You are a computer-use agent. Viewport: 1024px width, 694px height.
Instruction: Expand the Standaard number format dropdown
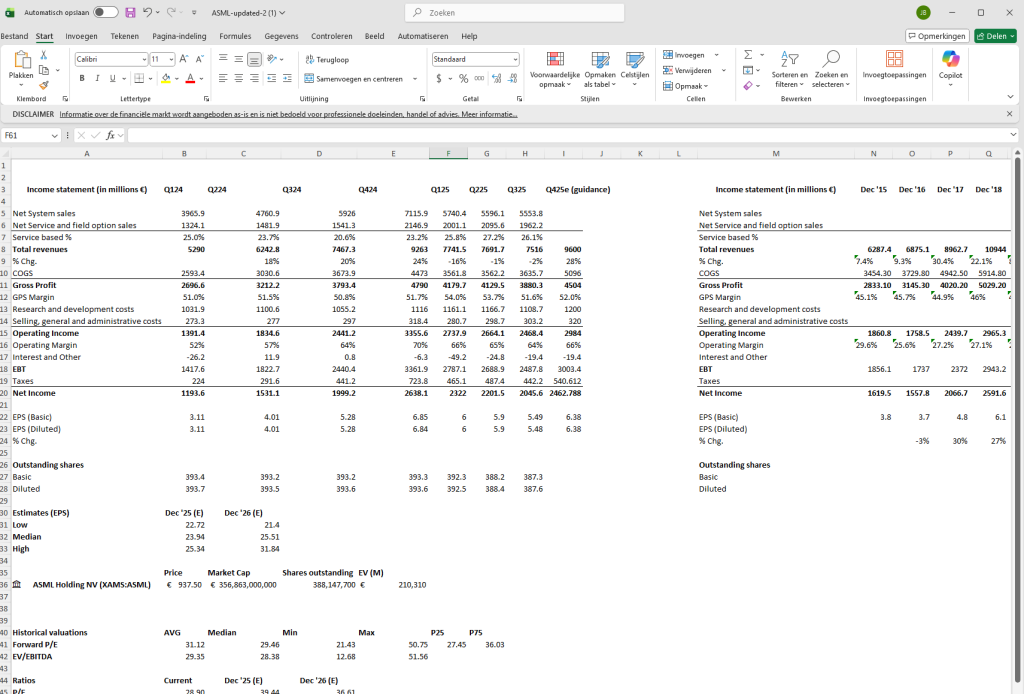(x=515, y=59)
